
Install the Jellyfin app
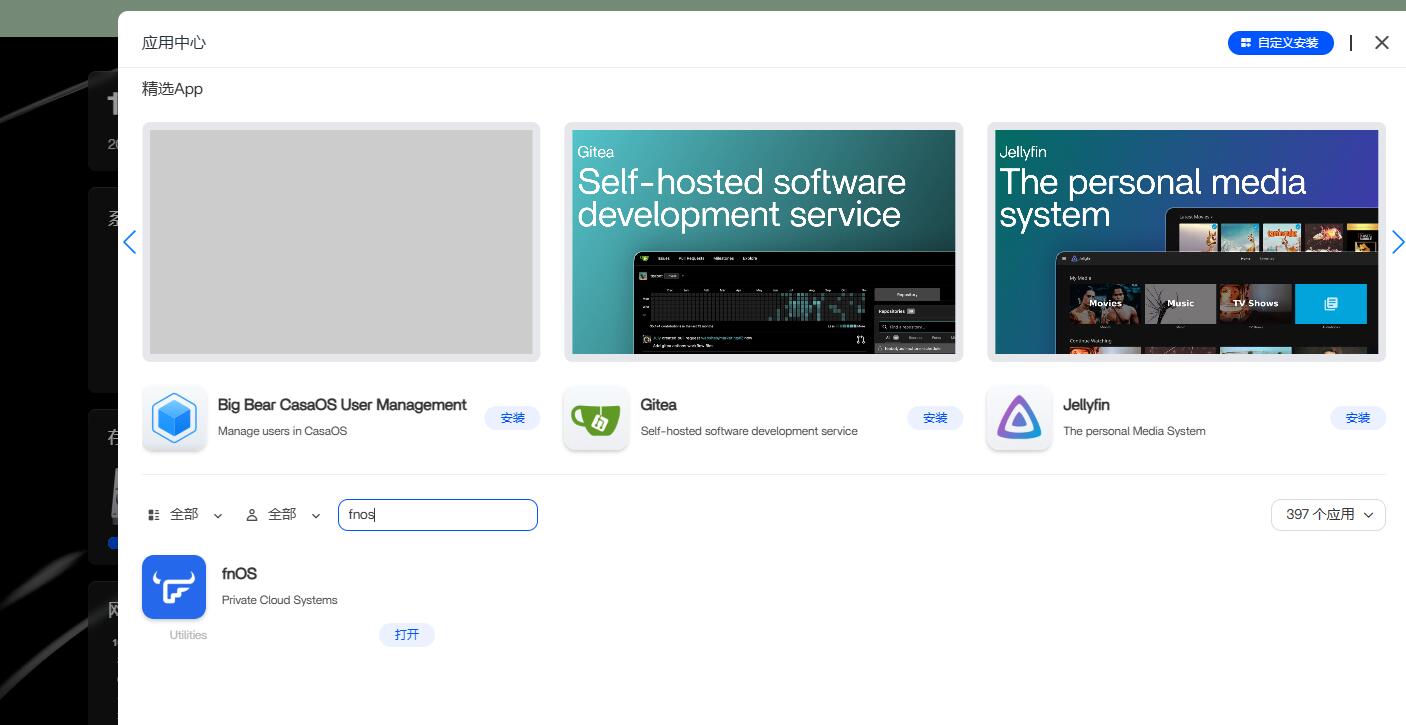click(x=1358, y=418)
